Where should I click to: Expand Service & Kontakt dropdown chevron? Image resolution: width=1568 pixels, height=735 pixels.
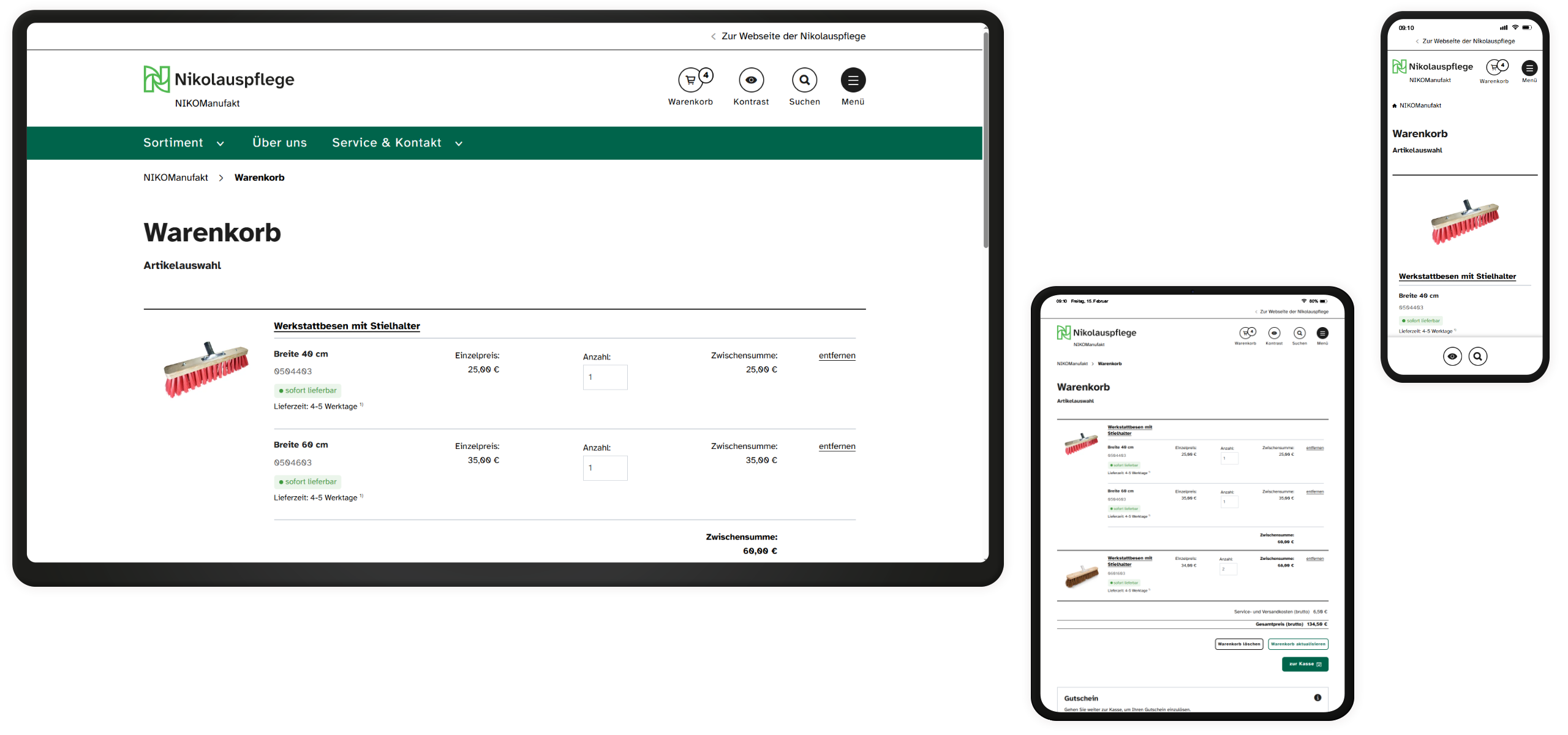coord(459,144)
